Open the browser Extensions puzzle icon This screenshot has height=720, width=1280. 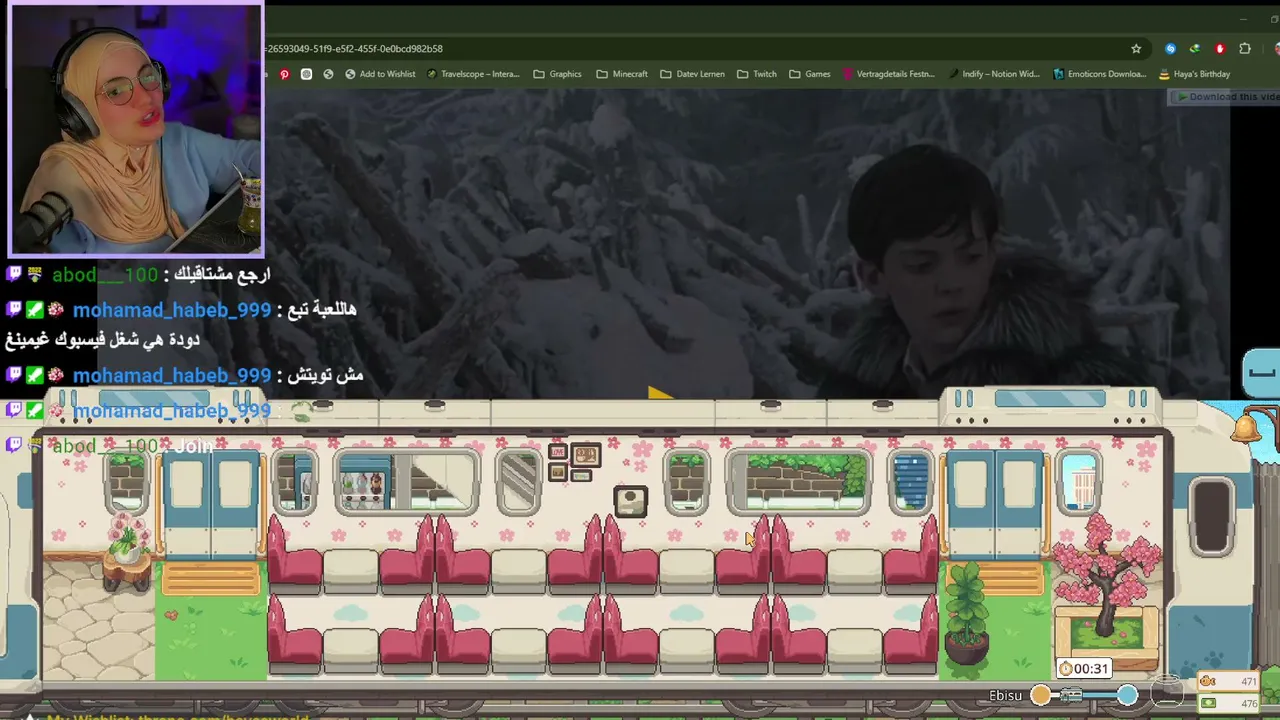[1245, 48]
